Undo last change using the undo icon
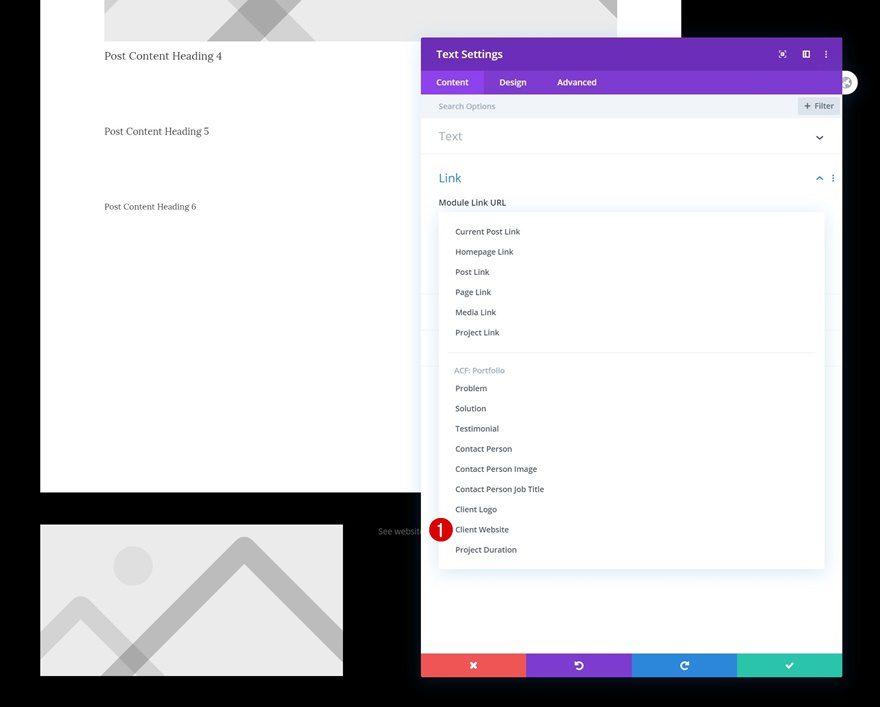Image resolution: width=880 pixels, height=707 pixels. [x=578, y=664]
